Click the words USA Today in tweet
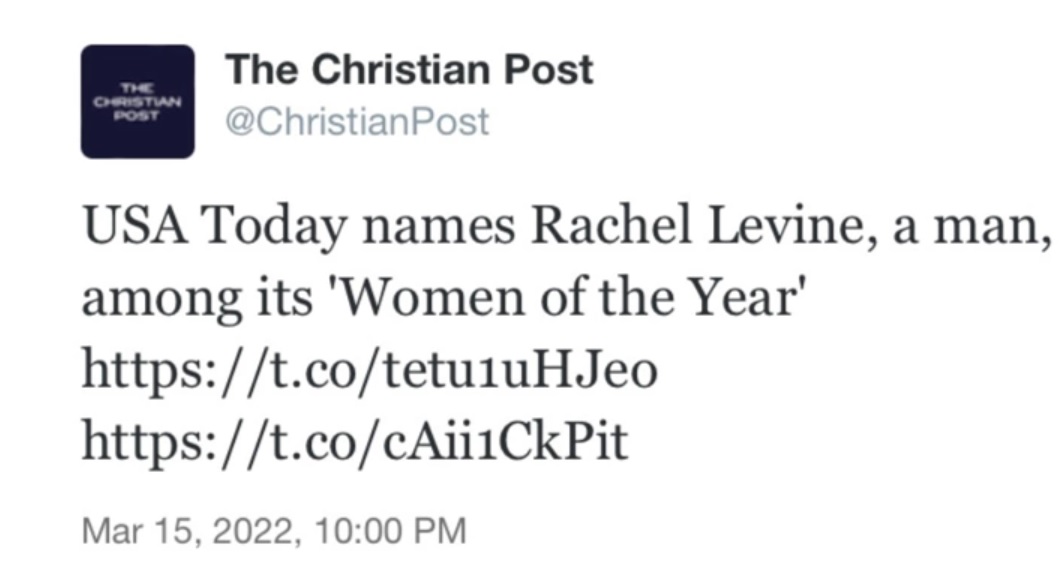This screenshot has width=1059, height=573. pos(215,226)
